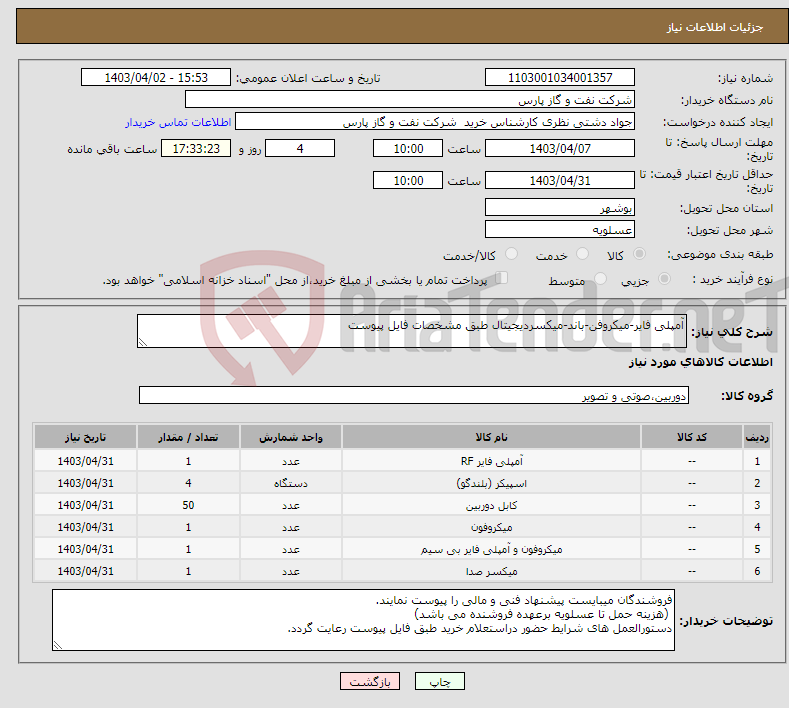789x708 pixels.
Task: Select the میکسر صدا item cell
Action: click(x=491, y=572)
